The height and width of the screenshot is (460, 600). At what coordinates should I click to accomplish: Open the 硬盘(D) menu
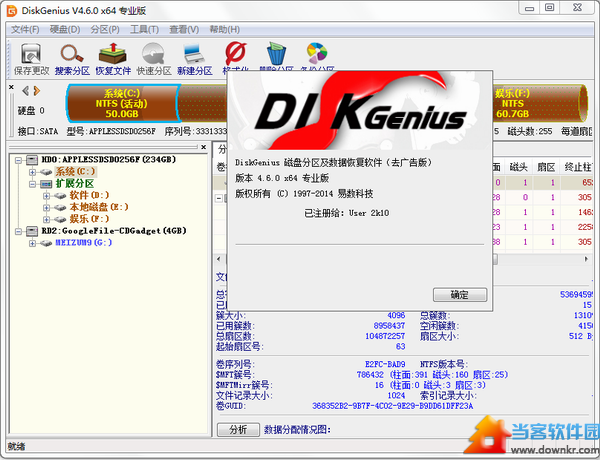tap(64, 29)
